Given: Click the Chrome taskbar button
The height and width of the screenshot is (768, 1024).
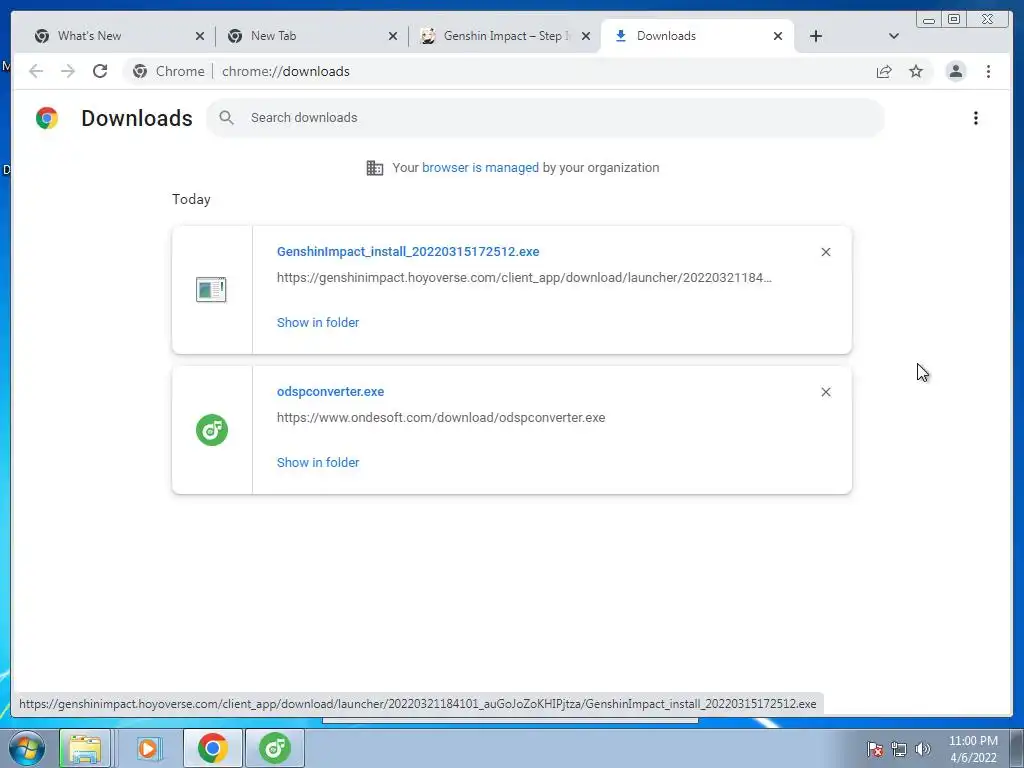Looking at the screenshot, I should [x=212, y=748].
